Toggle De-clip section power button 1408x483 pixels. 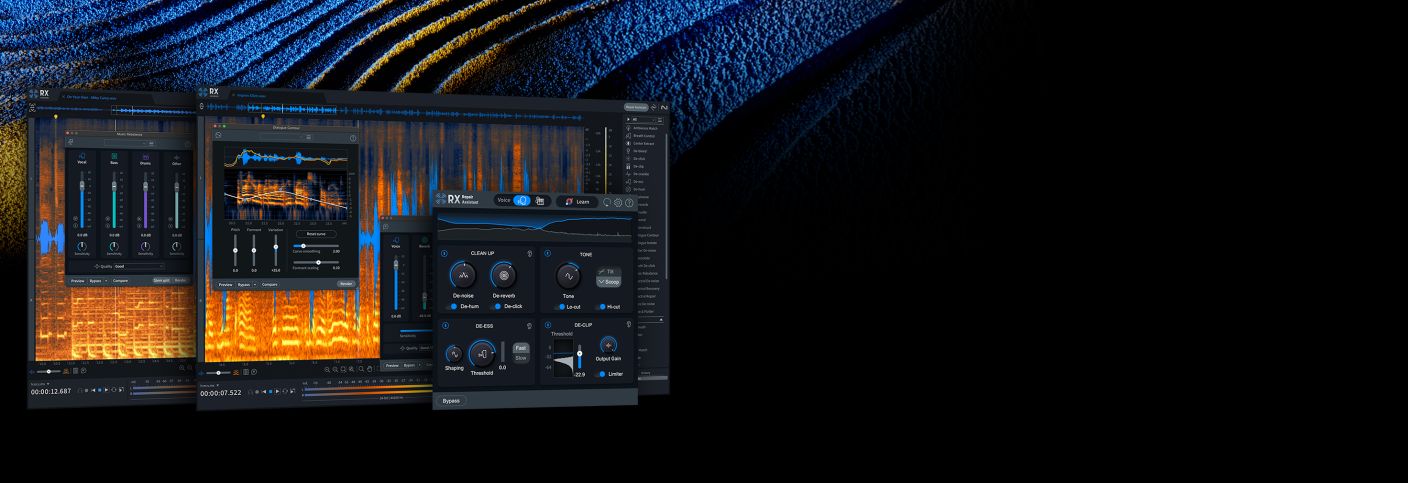tap(549, 324)
